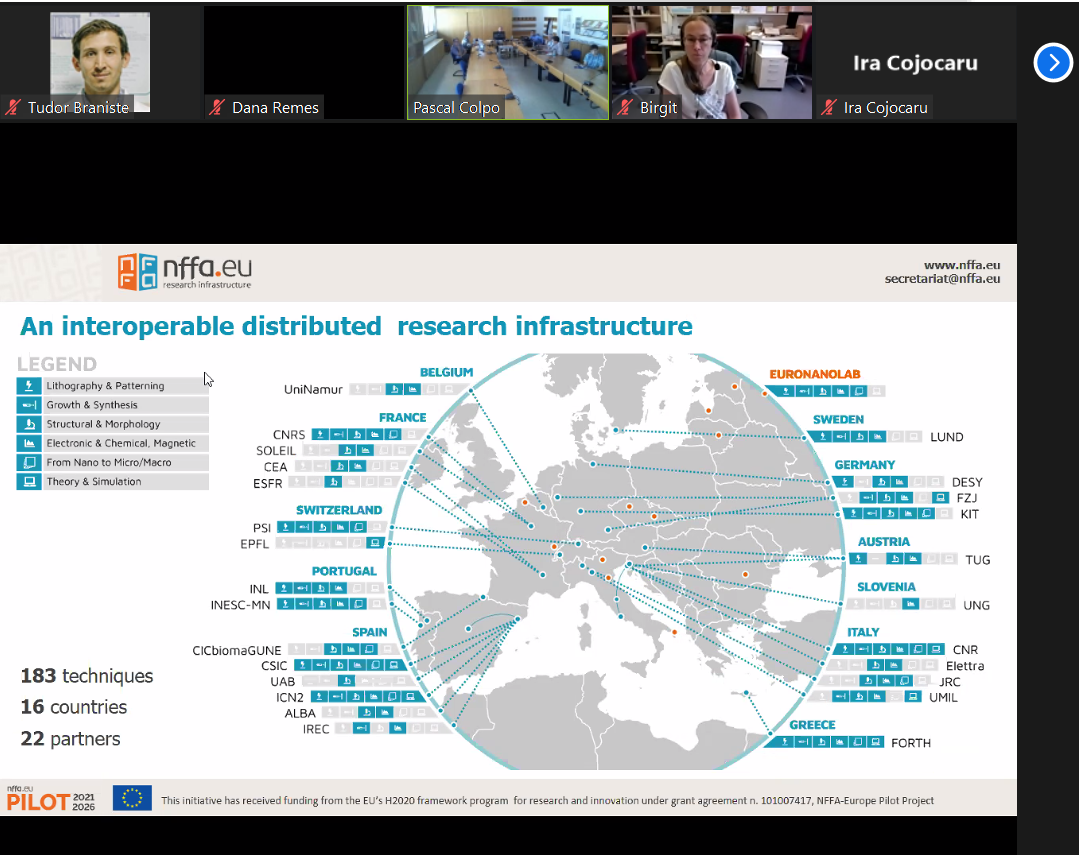Click the '22 partners' statistic text

pos(70,739)
